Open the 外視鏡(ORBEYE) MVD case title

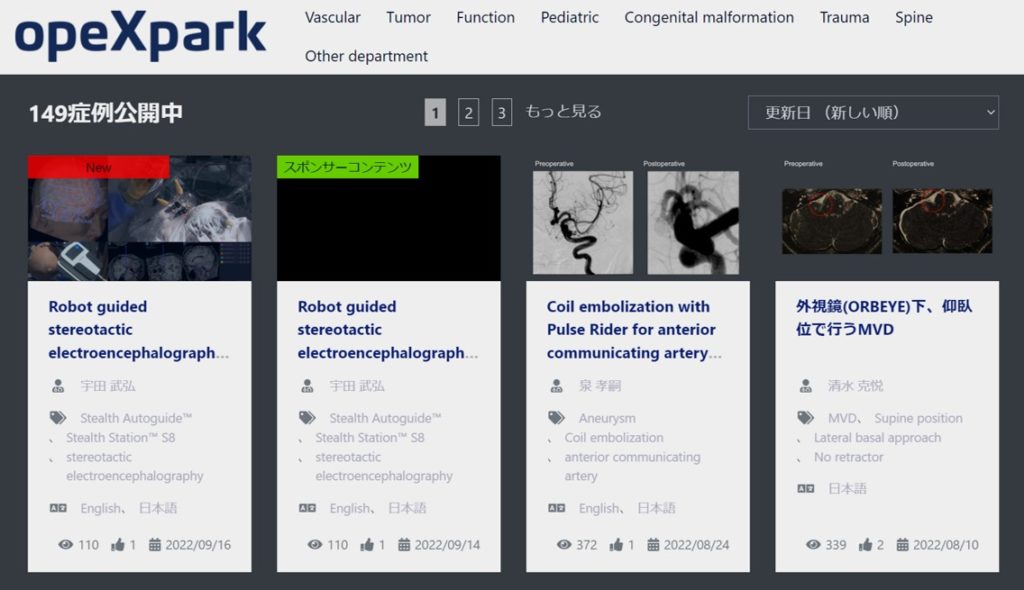click(x=883, y=318)
